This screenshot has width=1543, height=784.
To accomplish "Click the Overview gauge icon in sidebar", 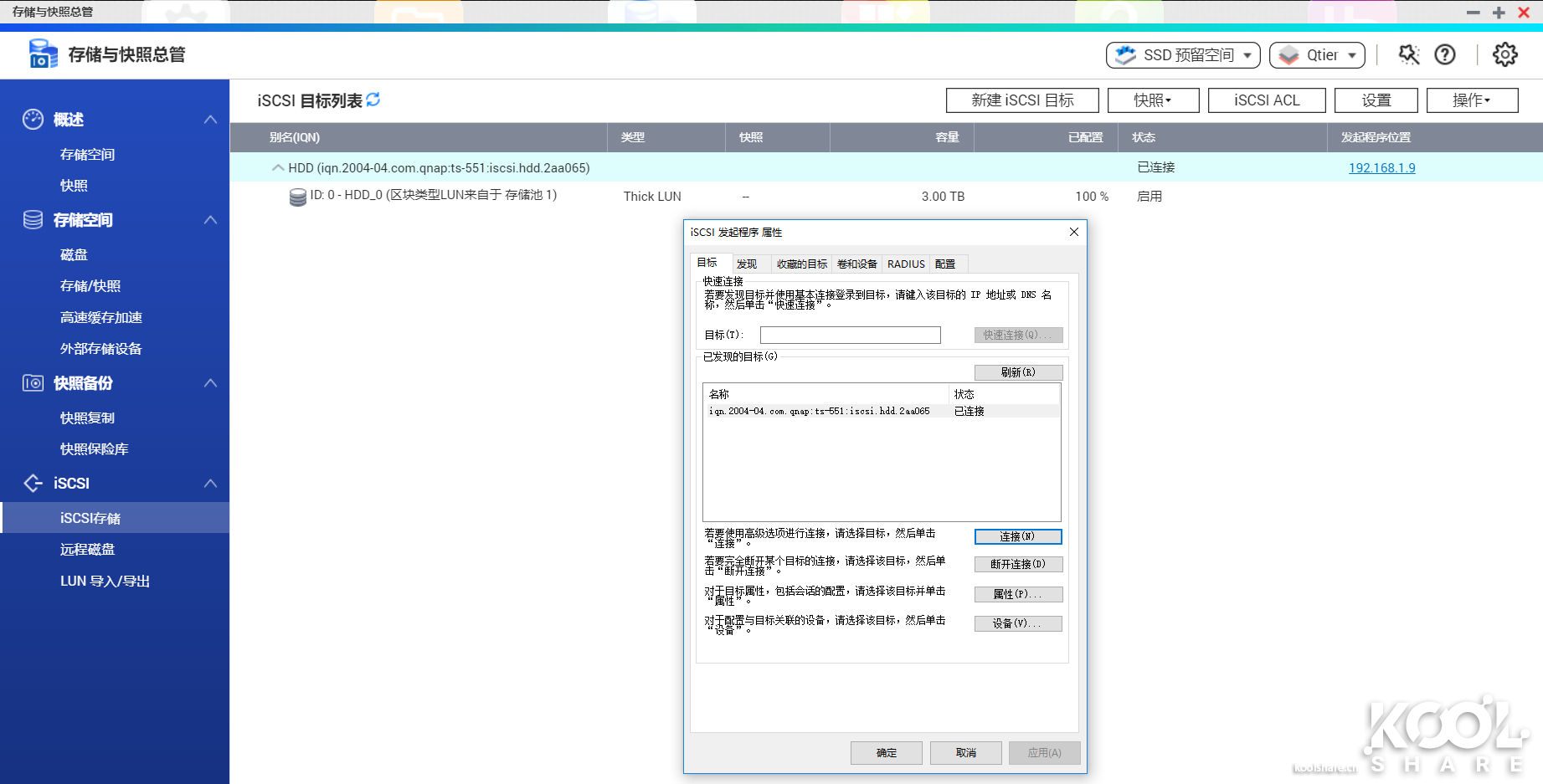I will pyautogui.click(x=33, y=120).
